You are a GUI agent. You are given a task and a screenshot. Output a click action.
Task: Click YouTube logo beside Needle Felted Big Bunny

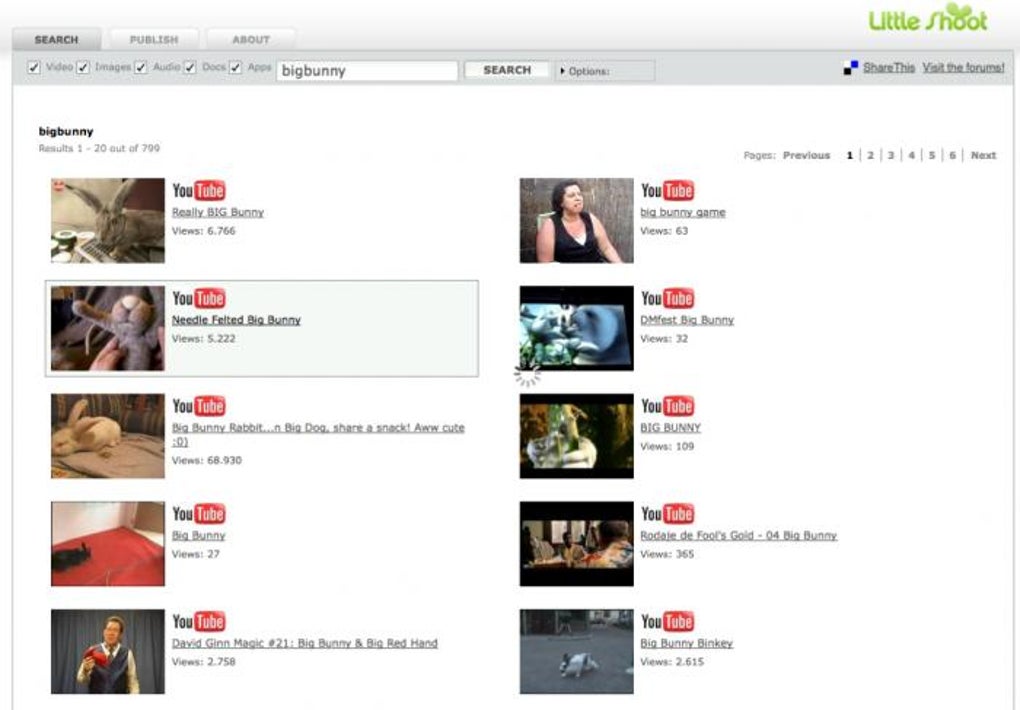(x=199, y=299)
